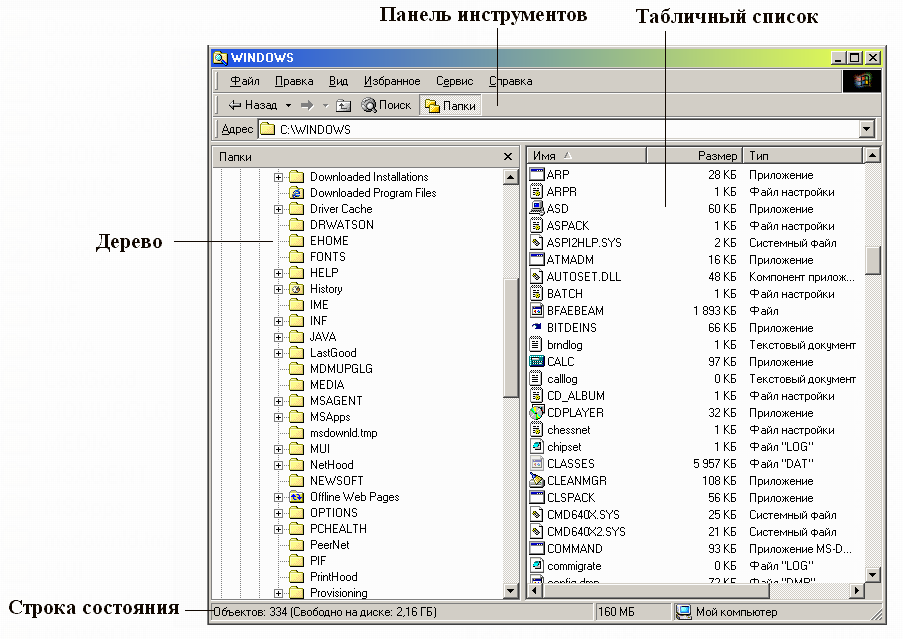Image resolution: width=903 pixels, height=639 pixels.
Task: Open the address bar dropdown arrow
Action: [x=867, y=129]
